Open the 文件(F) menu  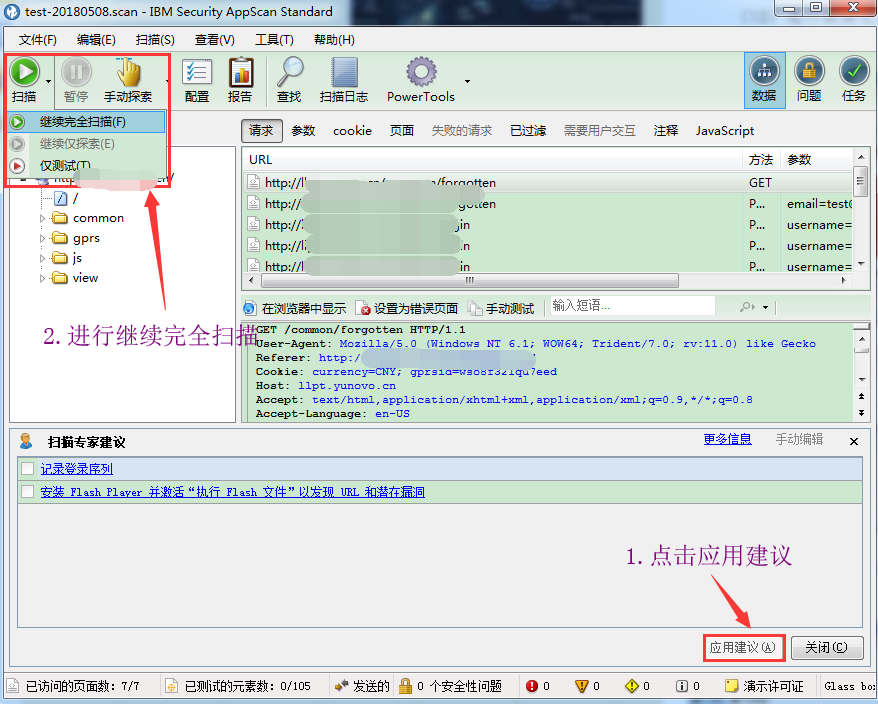[38, 40]
